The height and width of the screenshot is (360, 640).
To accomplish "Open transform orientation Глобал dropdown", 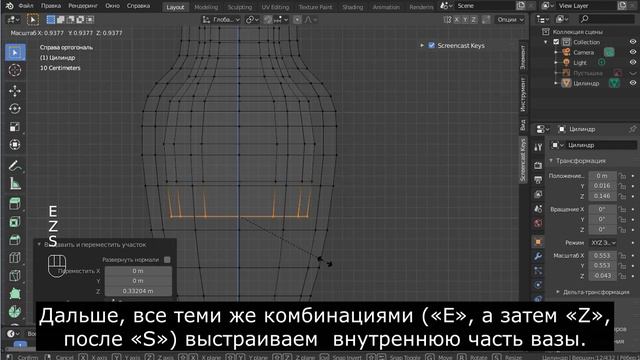I will point(221,20).
